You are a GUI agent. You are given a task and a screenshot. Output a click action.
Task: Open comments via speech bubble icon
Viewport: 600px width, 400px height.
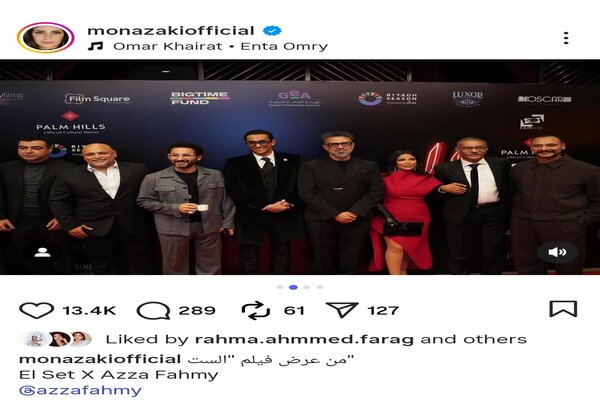[153, 310]
